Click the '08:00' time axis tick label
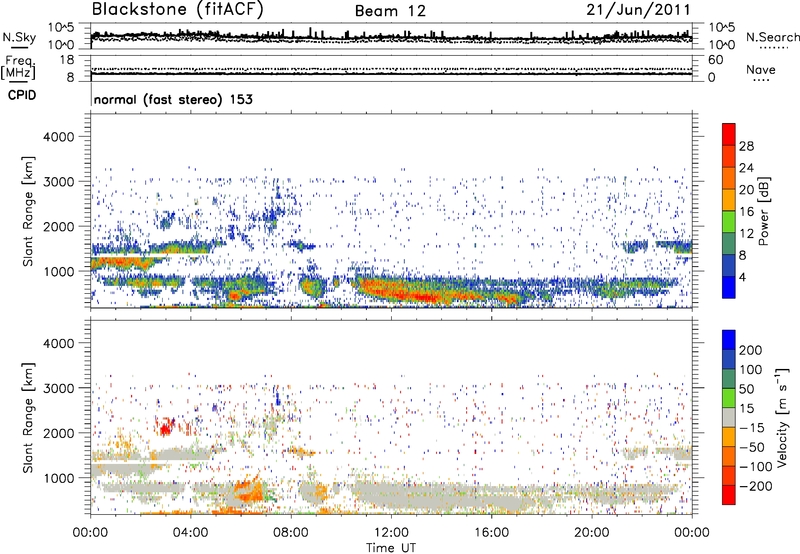Image resolution: width=800 pixels, height=554 pixels. point(291,533)
